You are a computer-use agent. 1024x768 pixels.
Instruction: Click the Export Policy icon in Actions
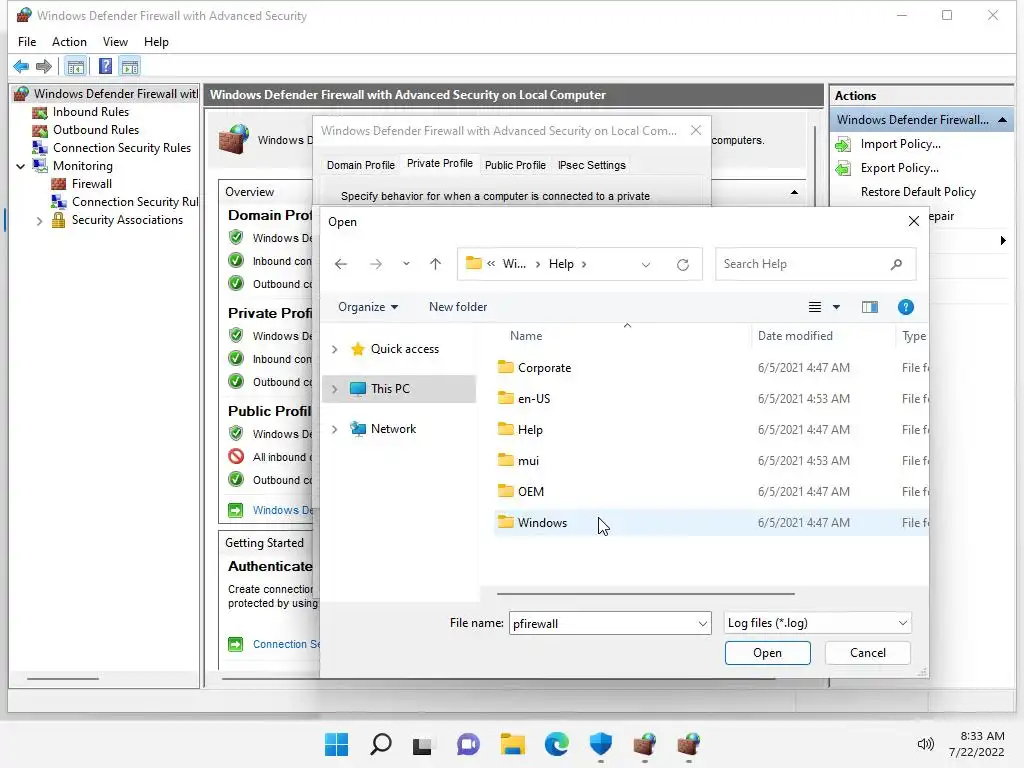843,168
